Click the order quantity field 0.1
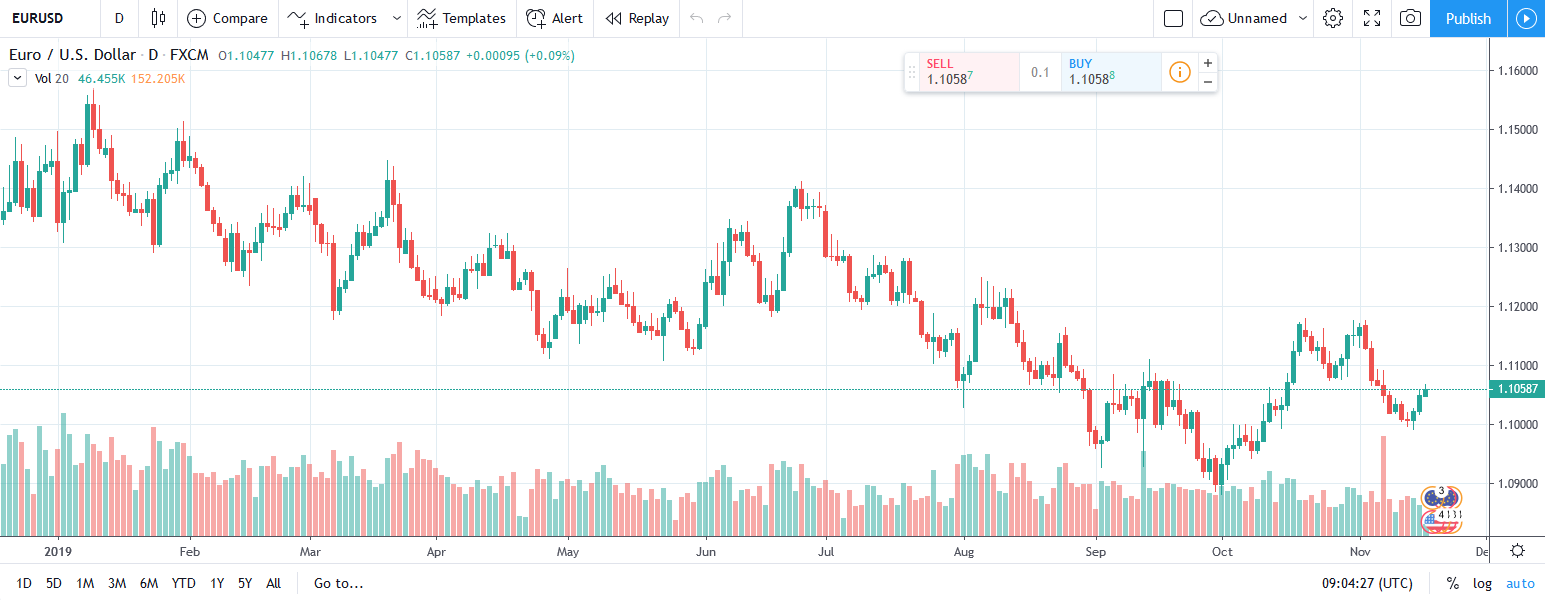Viewport: 1545px width, 600px height. click(1040, 72)
